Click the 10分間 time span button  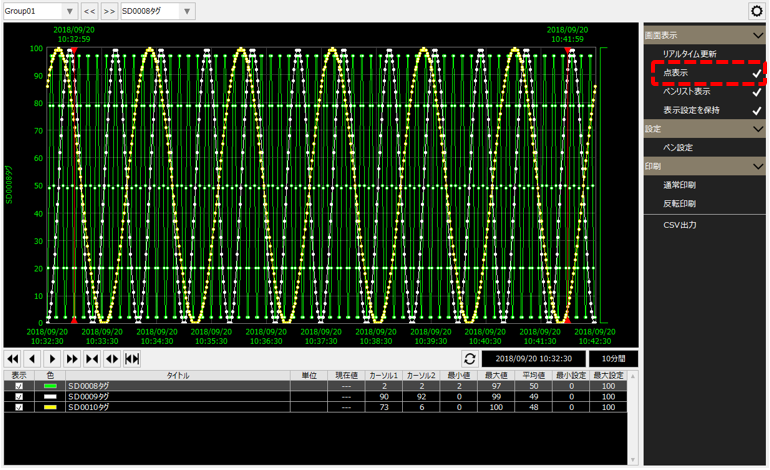(613, 358)
